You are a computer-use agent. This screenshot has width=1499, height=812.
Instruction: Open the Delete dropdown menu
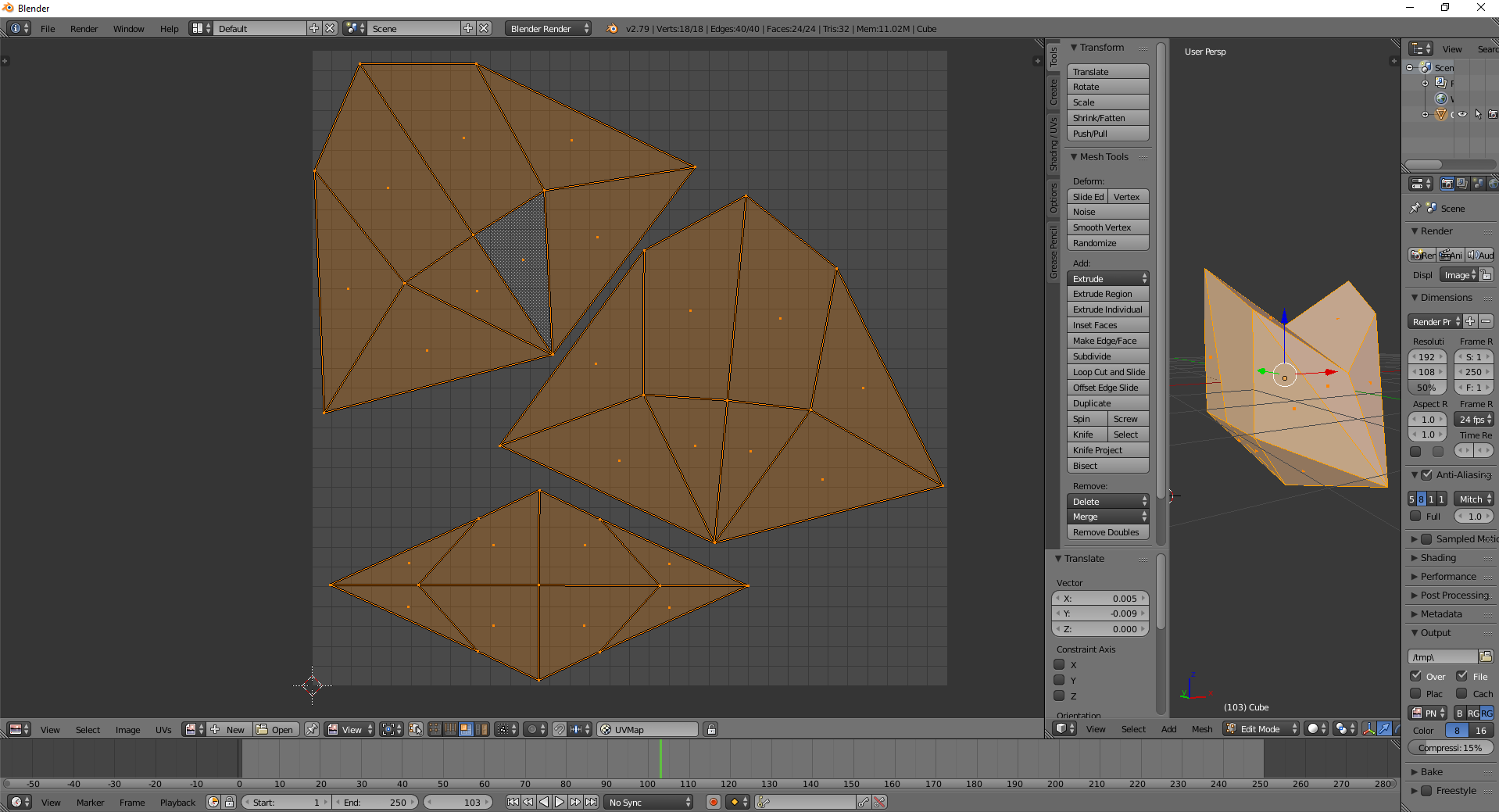tap(1108, 502)
